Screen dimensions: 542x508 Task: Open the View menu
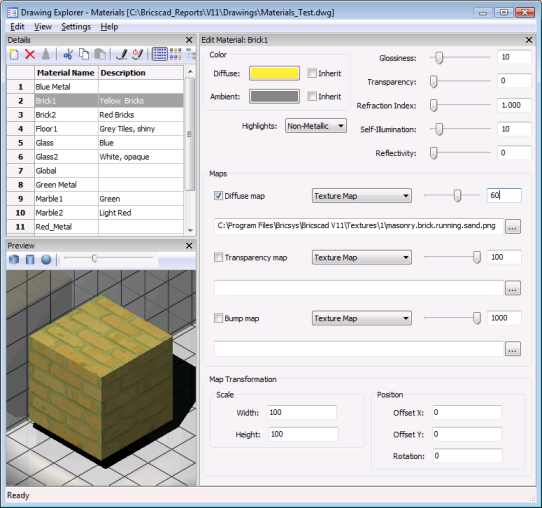[x=43, y=27]
